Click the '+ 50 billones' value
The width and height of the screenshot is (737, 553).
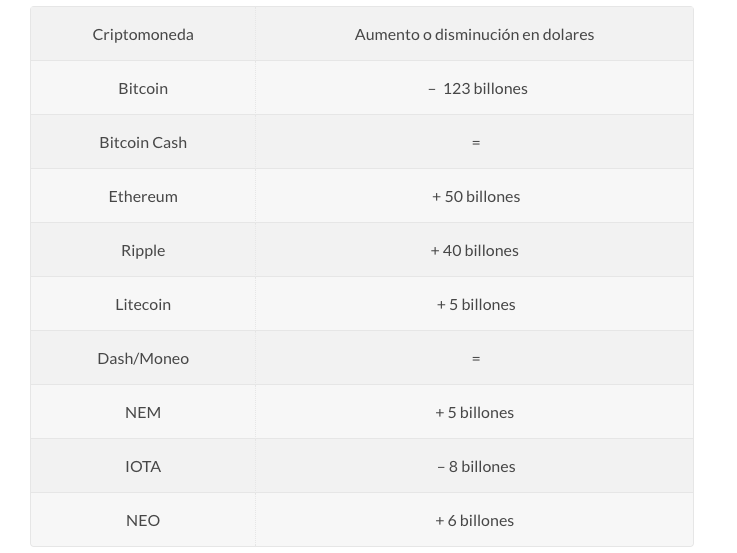click(476, 196)
